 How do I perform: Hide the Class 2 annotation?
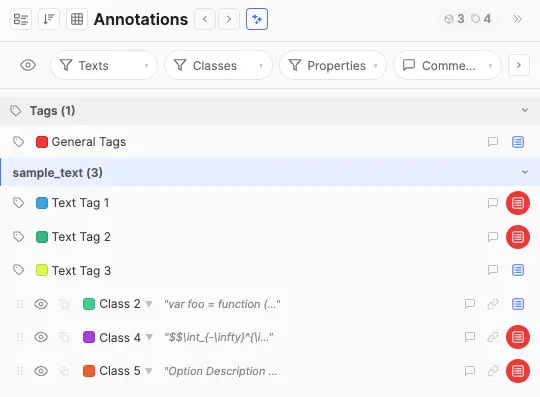[x=41, y=304]
